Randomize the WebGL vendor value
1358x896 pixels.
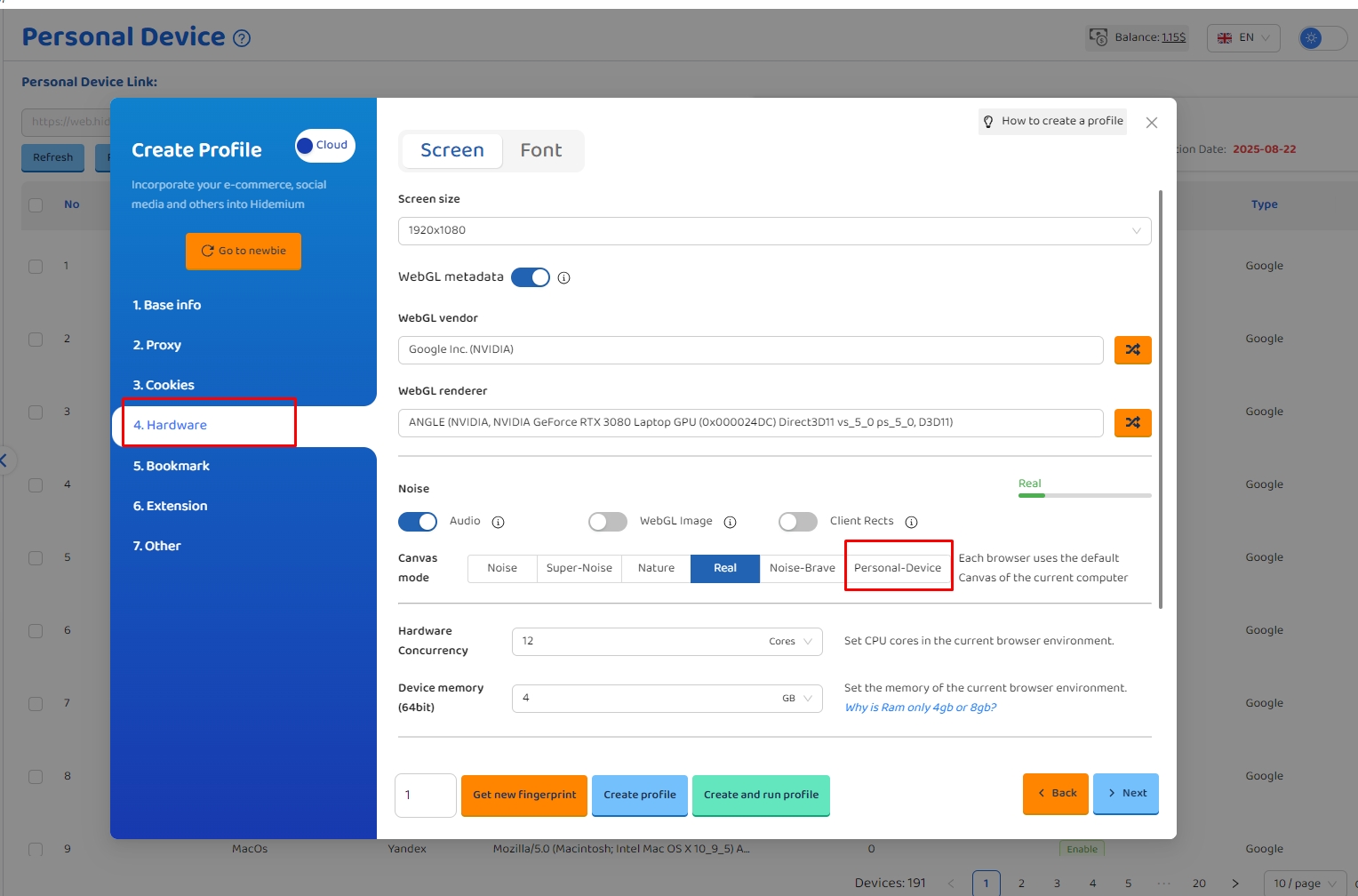[1132, 350]
